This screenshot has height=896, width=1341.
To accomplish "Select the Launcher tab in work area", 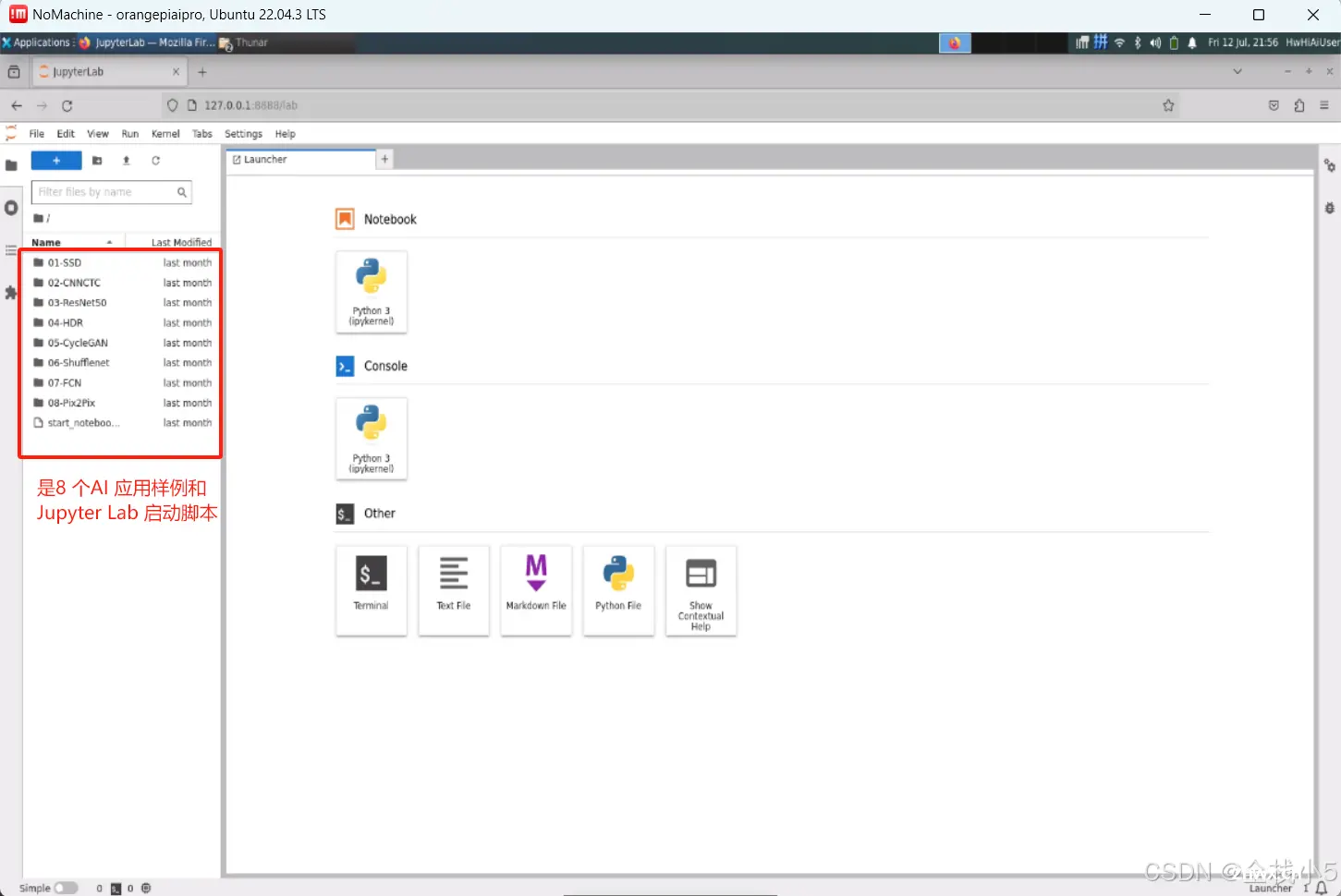I will coord(300,160).
